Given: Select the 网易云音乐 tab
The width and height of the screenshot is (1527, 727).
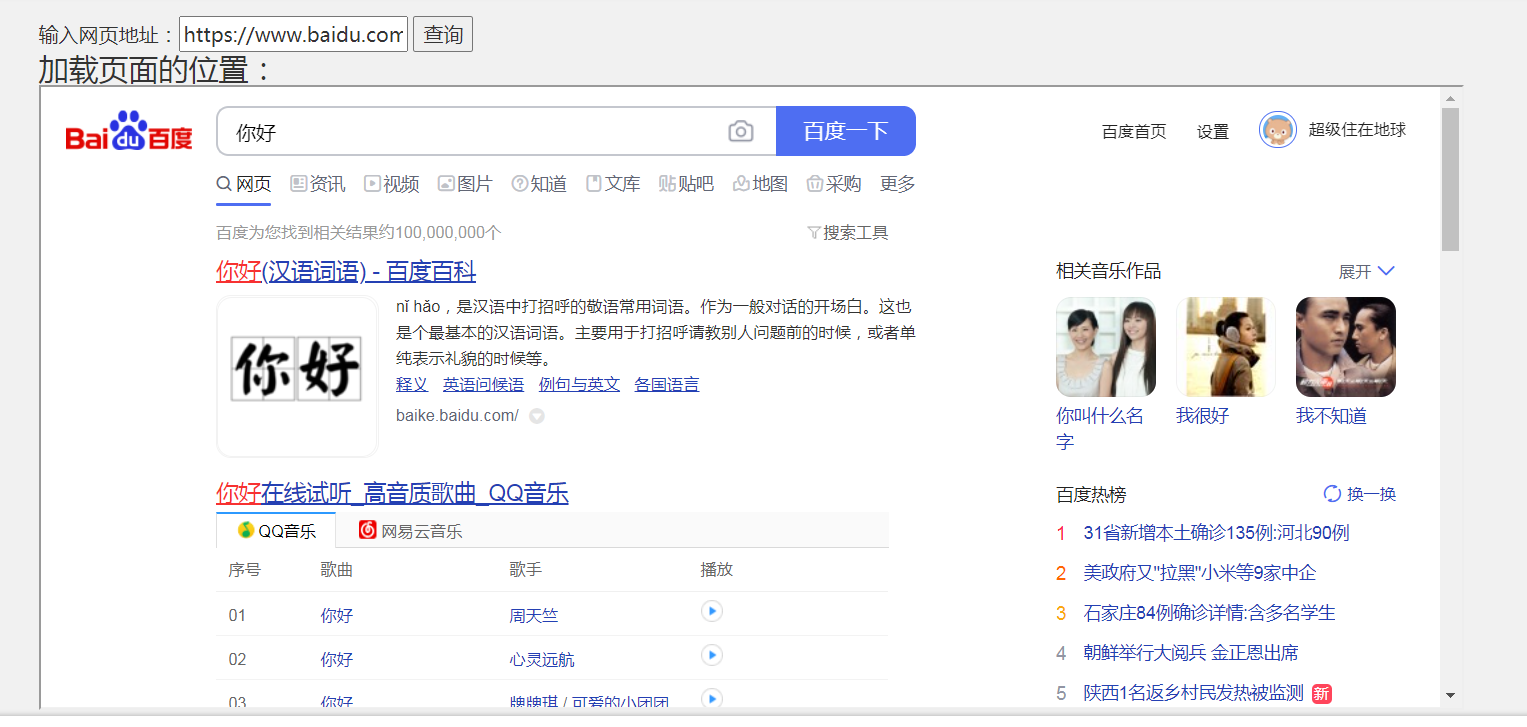Looking at the screenshot, I should click(411, 530).
